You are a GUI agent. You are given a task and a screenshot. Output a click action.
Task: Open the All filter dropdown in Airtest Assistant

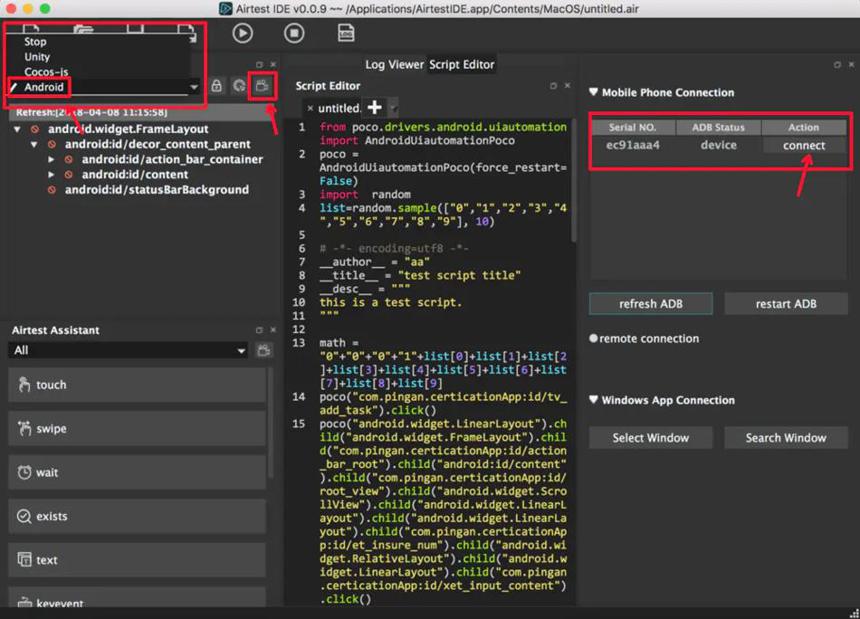pos(127,350)
